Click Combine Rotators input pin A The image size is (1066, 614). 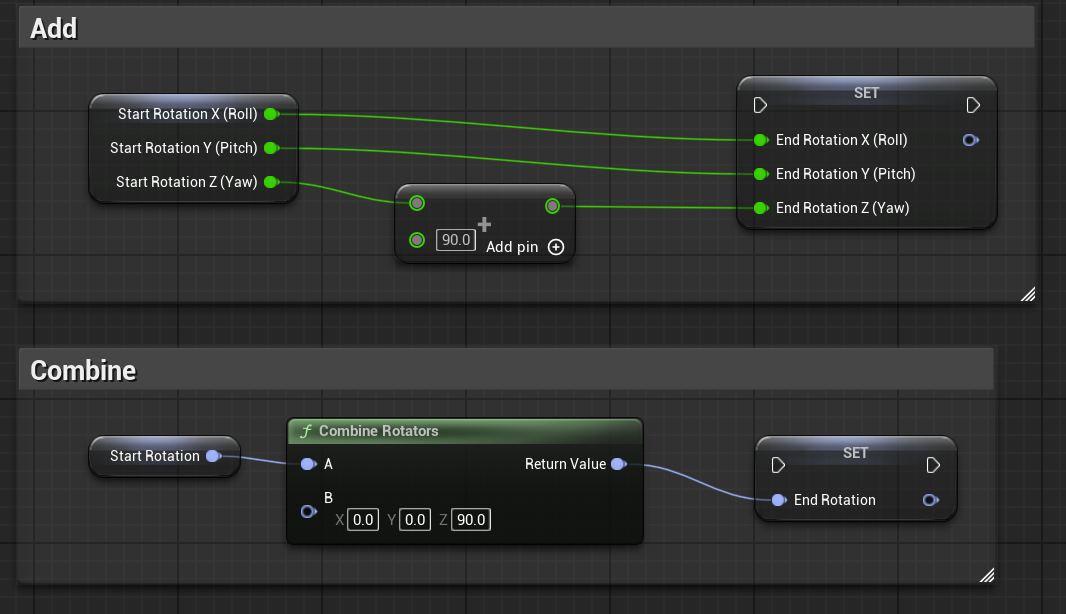[309, 464]
